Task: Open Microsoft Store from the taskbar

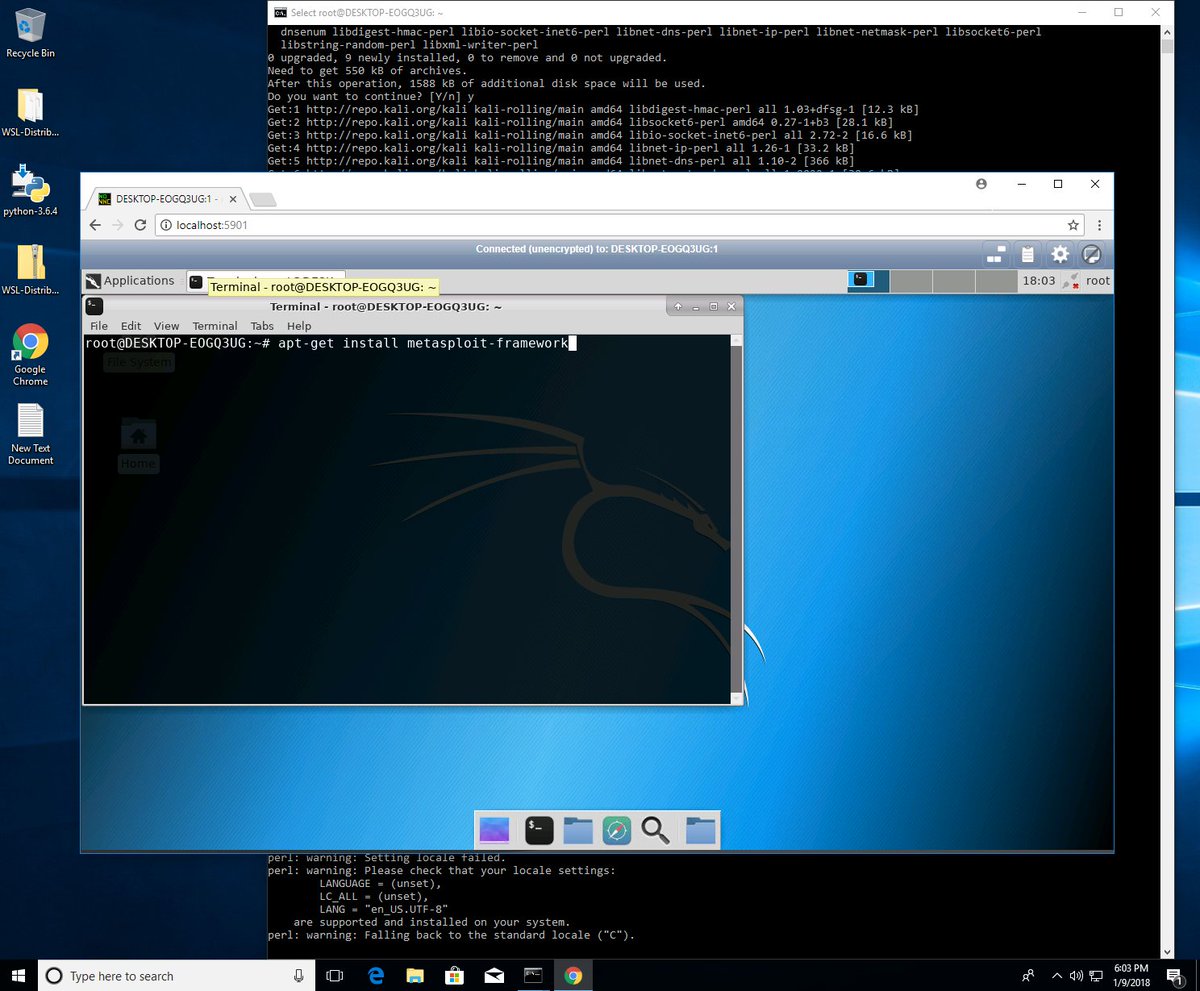Action: 455,975
